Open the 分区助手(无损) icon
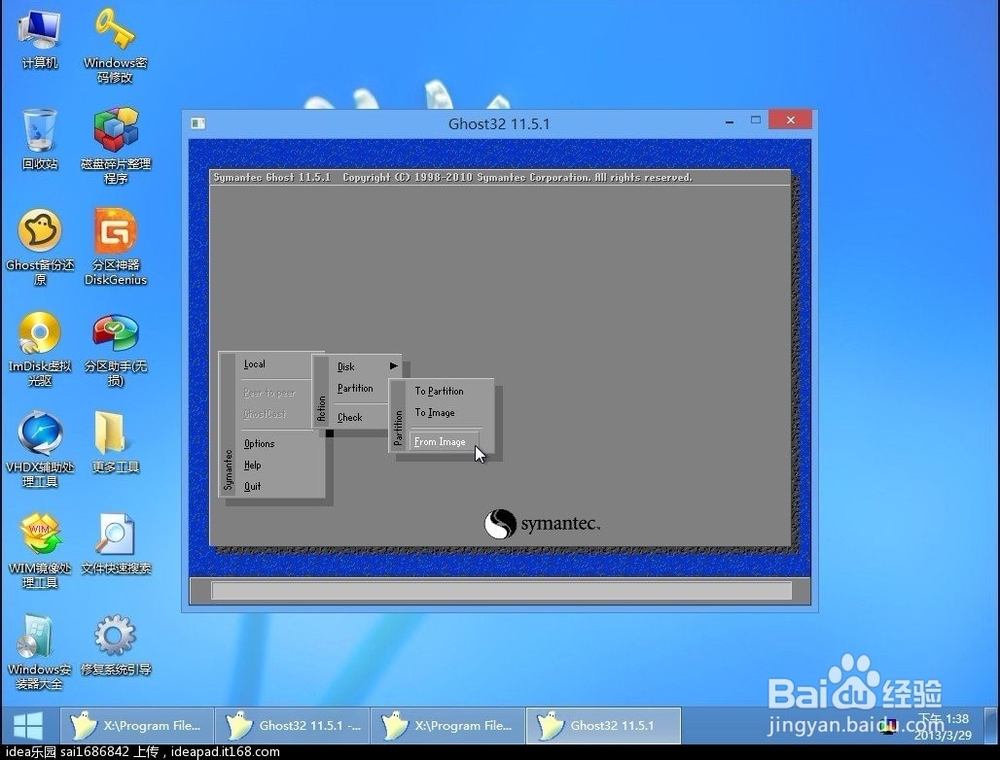 pos(115,348)
